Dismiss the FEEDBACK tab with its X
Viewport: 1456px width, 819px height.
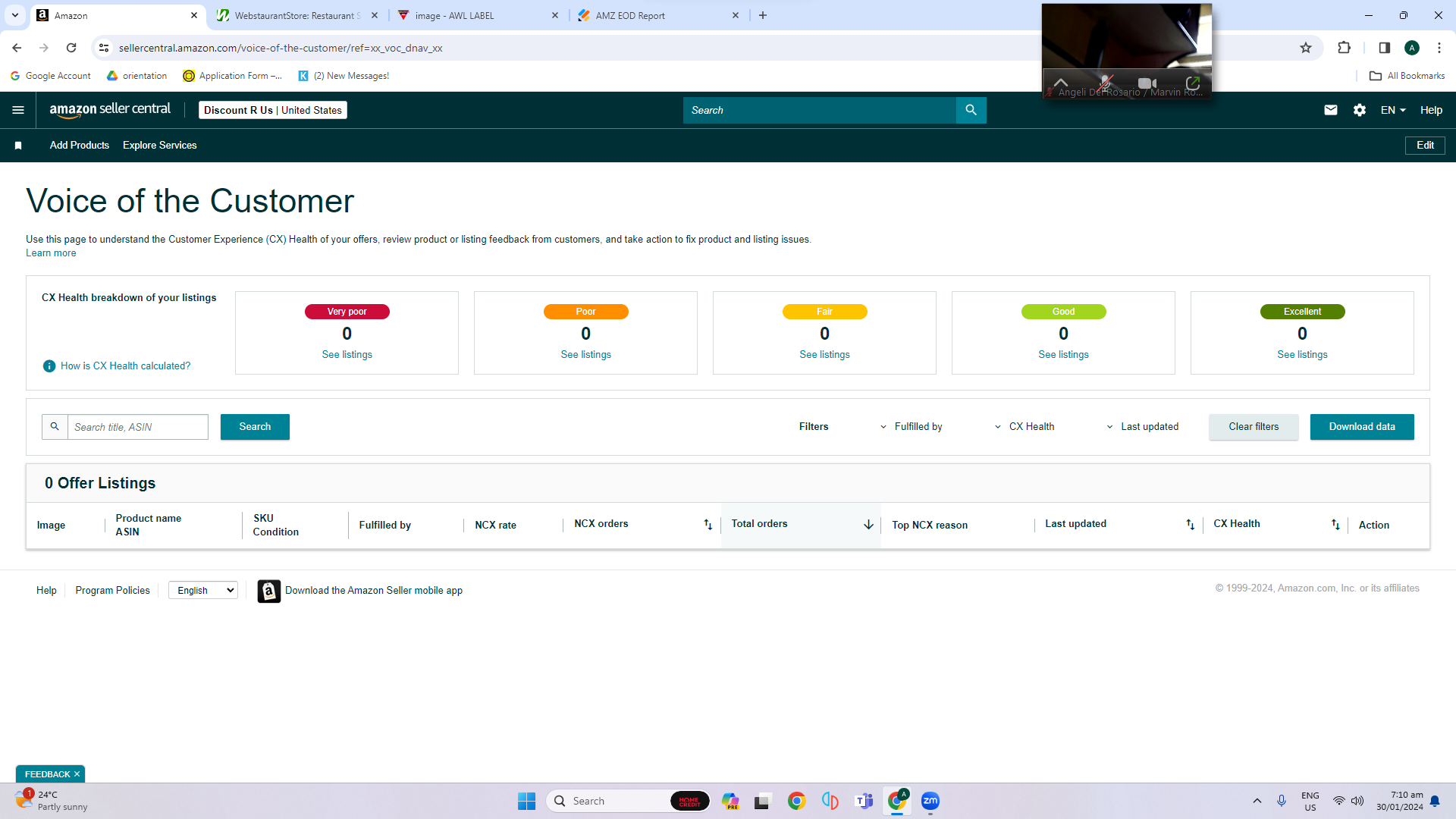click(x=77, y=774)
